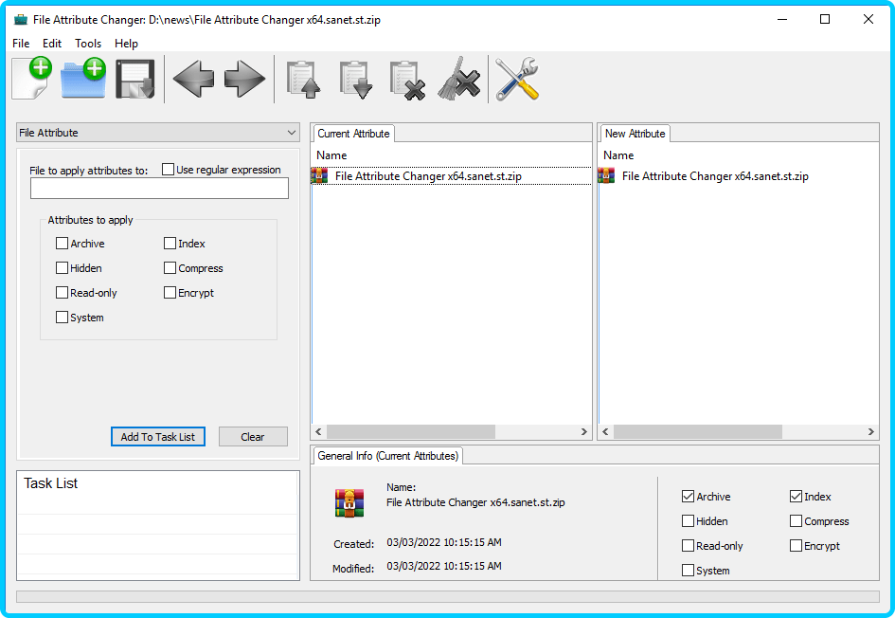This screenshot has height=618, width=895.
Task: Click the Add File toolbar icon
Action: click(x=30, y=78)
